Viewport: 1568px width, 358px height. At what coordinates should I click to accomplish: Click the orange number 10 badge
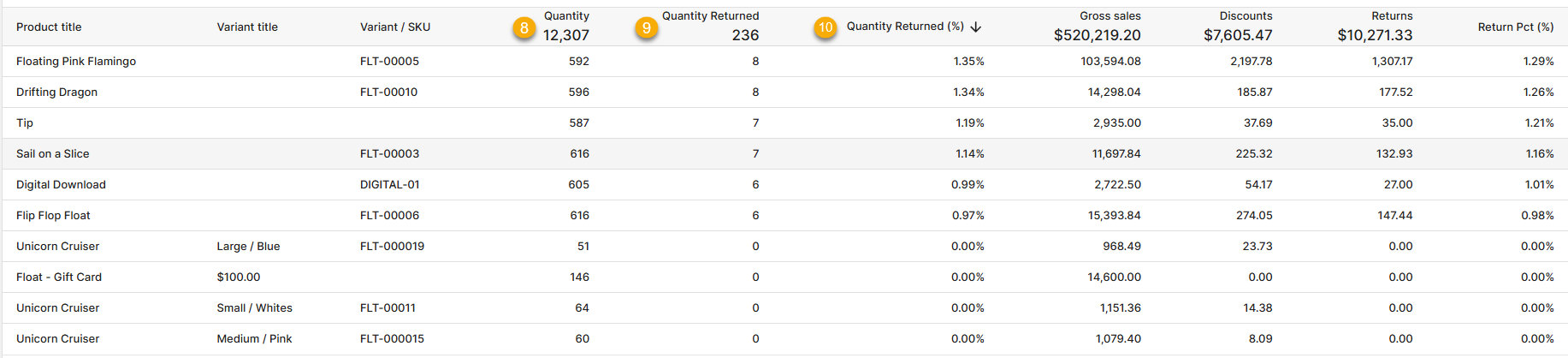pos(825,27)
